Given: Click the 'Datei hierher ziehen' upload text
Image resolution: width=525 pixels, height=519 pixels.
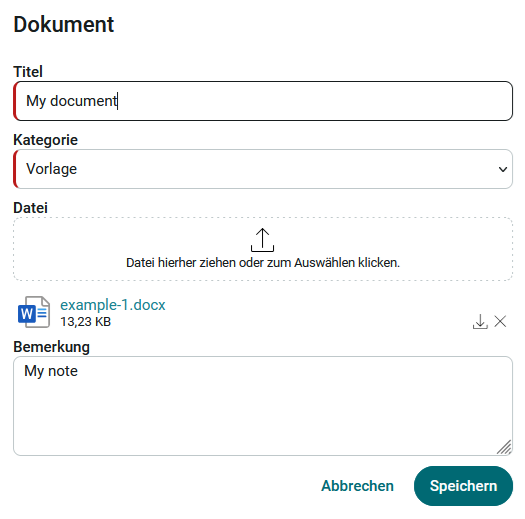Looking at the screenshot, I should pos(263,263).
